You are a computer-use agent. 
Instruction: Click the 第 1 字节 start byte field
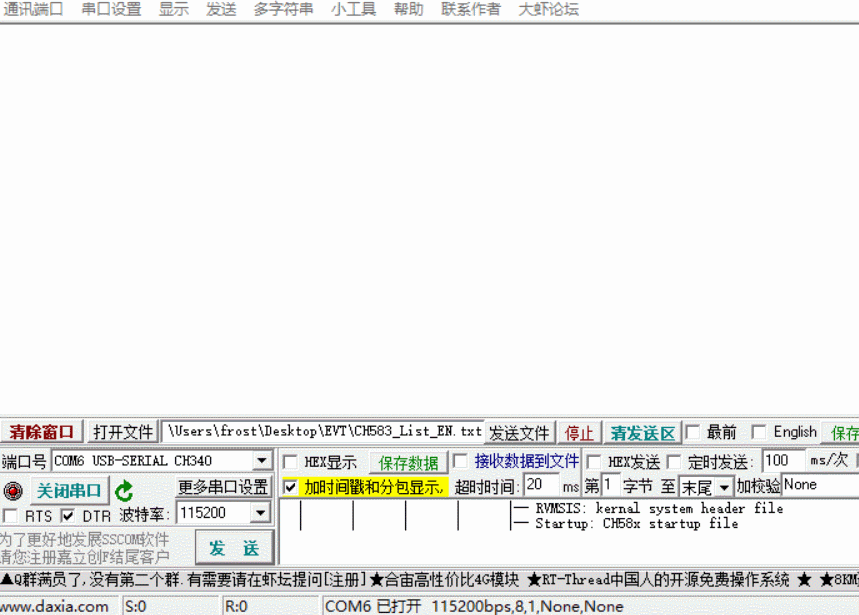(x=610, y=485)
